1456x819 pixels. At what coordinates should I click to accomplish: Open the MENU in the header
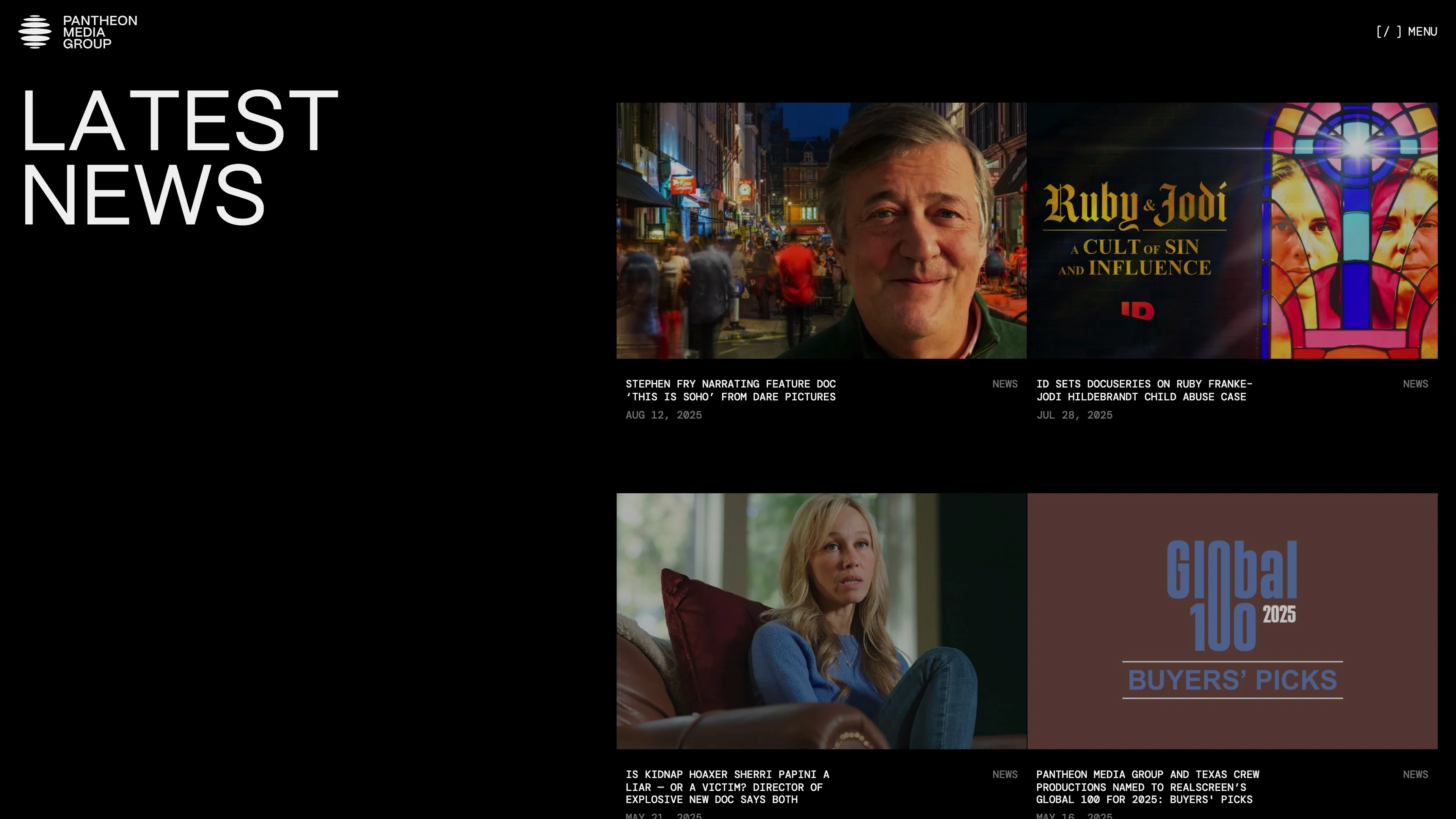click(x=1422, y=31)
